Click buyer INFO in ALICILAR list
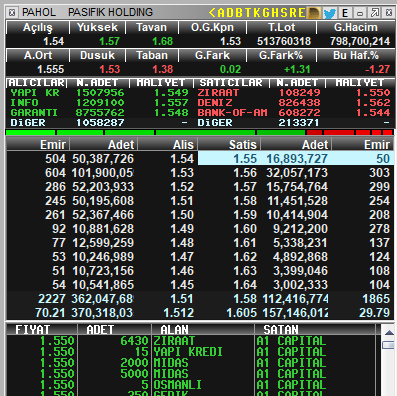Image resolution: width=397 pixels, height=396 pixels. coord(24,103)
